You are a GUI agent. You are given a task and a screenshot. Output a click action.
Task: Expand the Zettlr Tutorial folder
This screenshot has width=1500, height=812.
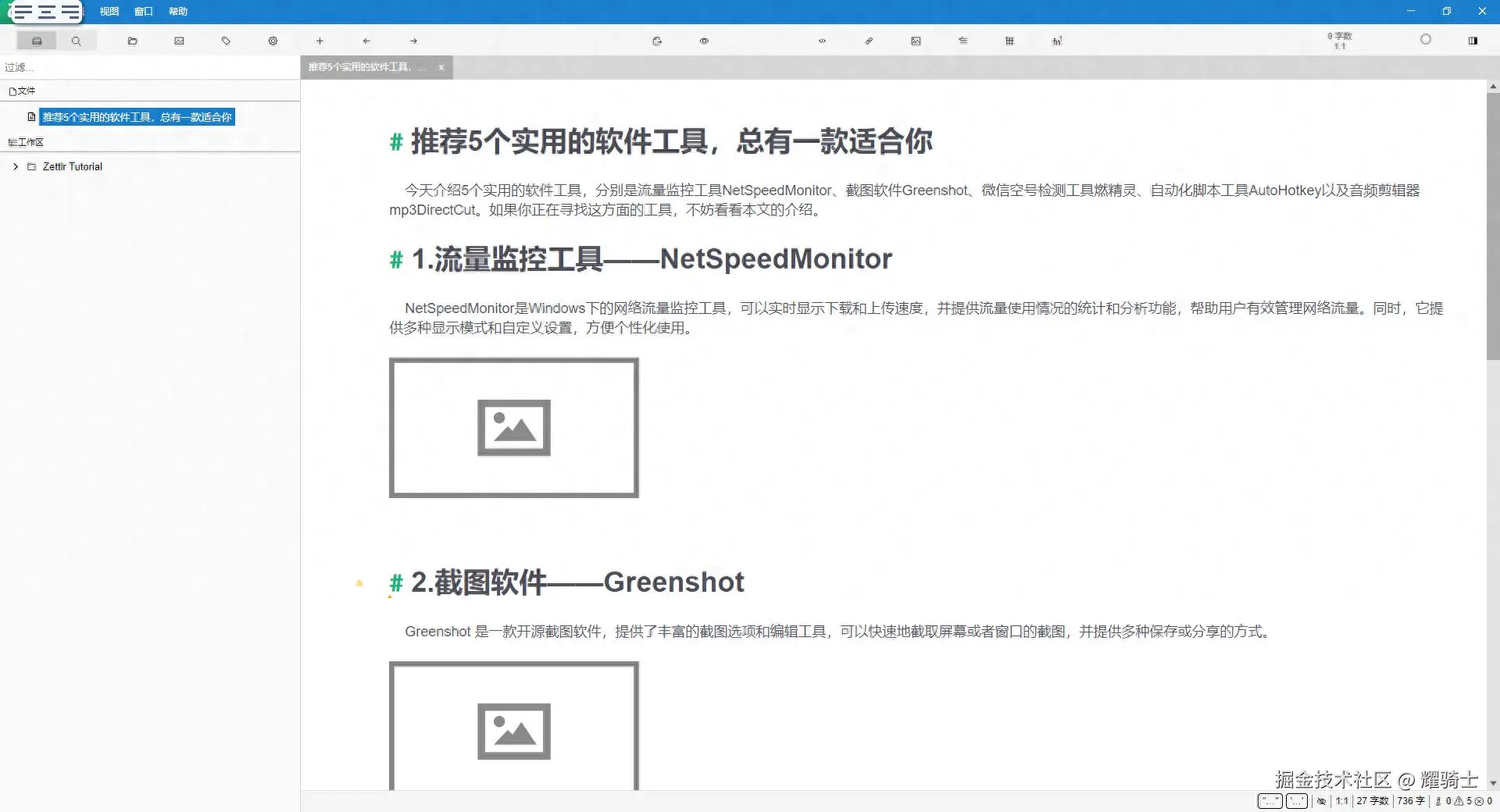[16, 166]
